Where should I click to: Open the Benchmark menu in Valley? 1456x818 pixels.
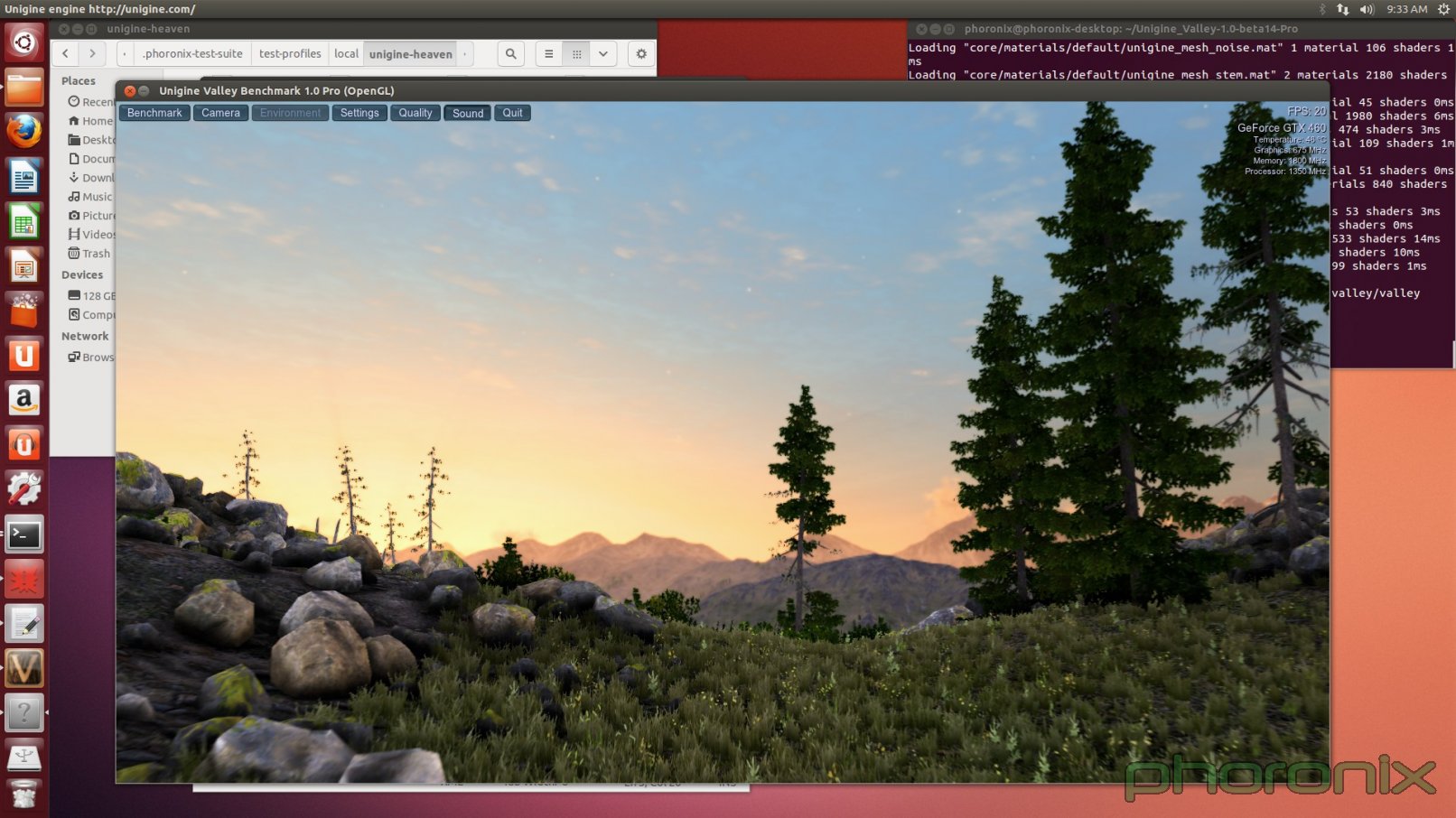[x=154, y=113]
